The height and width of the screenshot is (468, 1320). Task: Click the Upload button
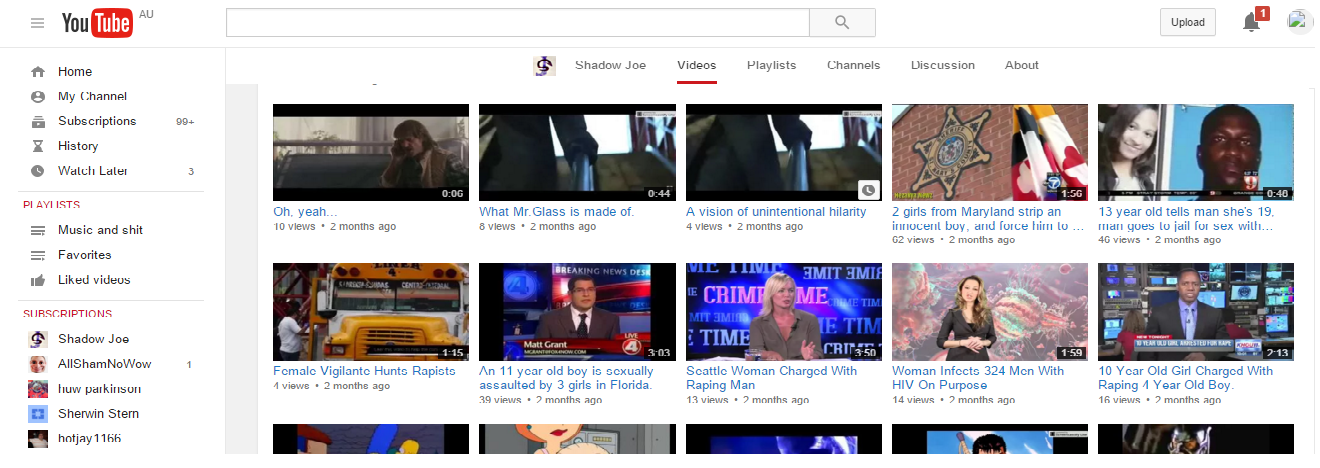tap(1187, 22)
